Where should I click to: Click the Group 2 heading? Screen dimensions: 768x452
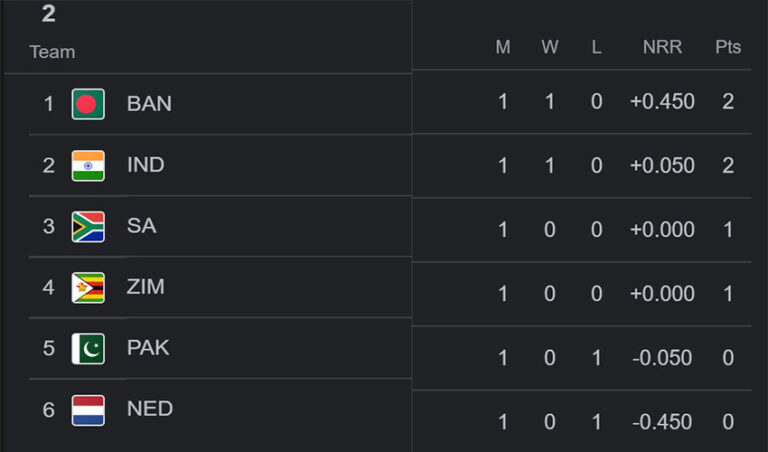[x=48, y=14]
